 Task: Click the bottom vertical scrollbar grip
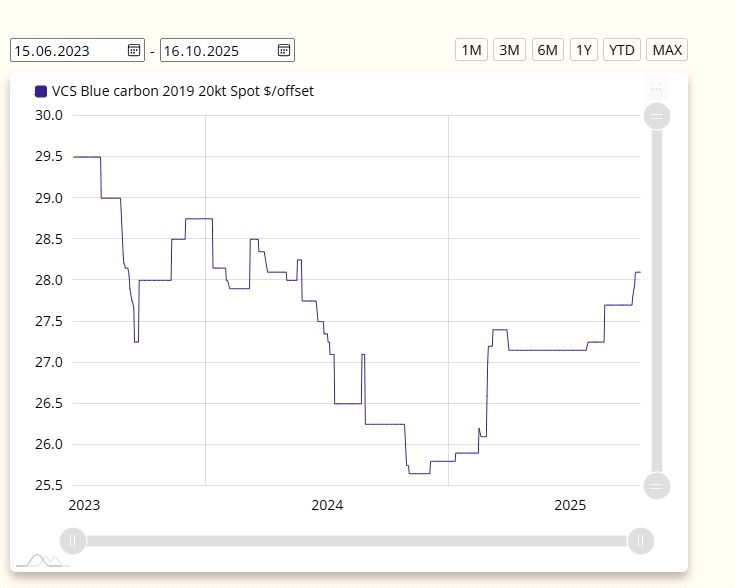point(657,486)
